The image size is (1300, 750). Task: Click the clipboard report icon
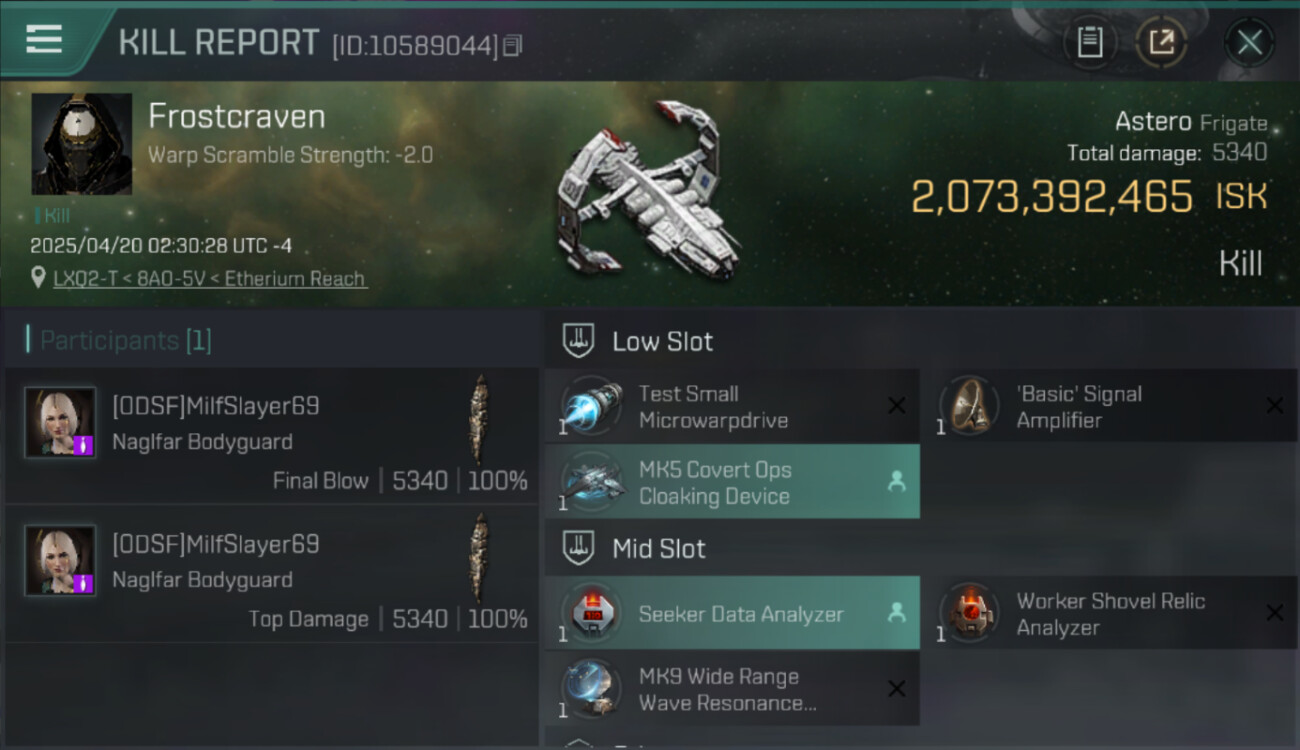[1090, 42]
